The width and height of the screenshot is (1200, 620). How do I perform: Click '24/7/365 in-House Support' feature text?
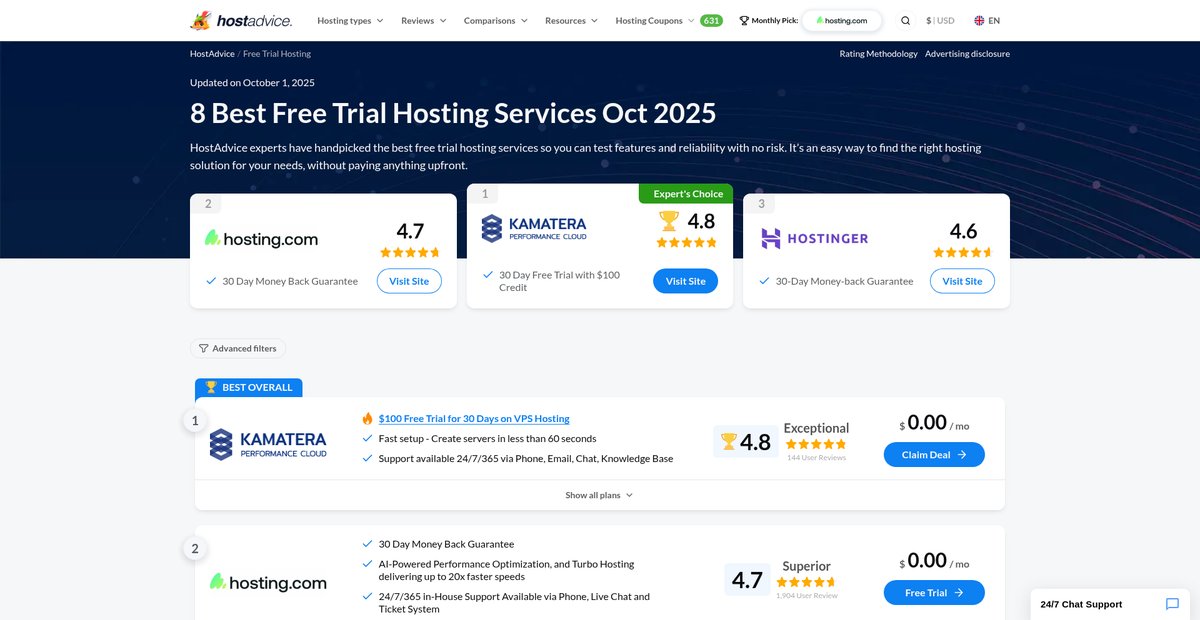[514, 602]
